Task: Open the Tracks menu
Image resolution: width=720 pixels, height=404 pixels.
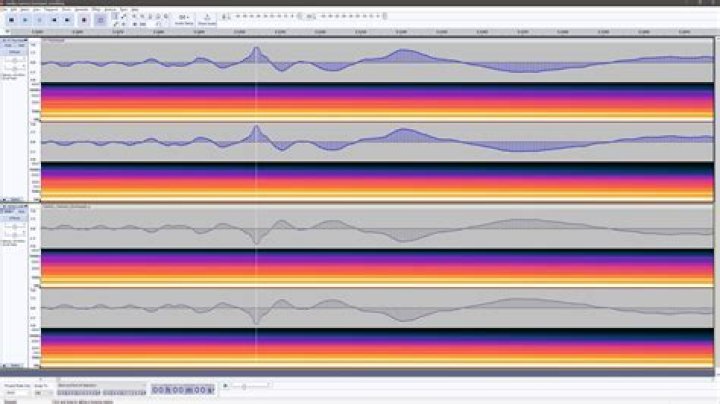Action: pos(67,9)
